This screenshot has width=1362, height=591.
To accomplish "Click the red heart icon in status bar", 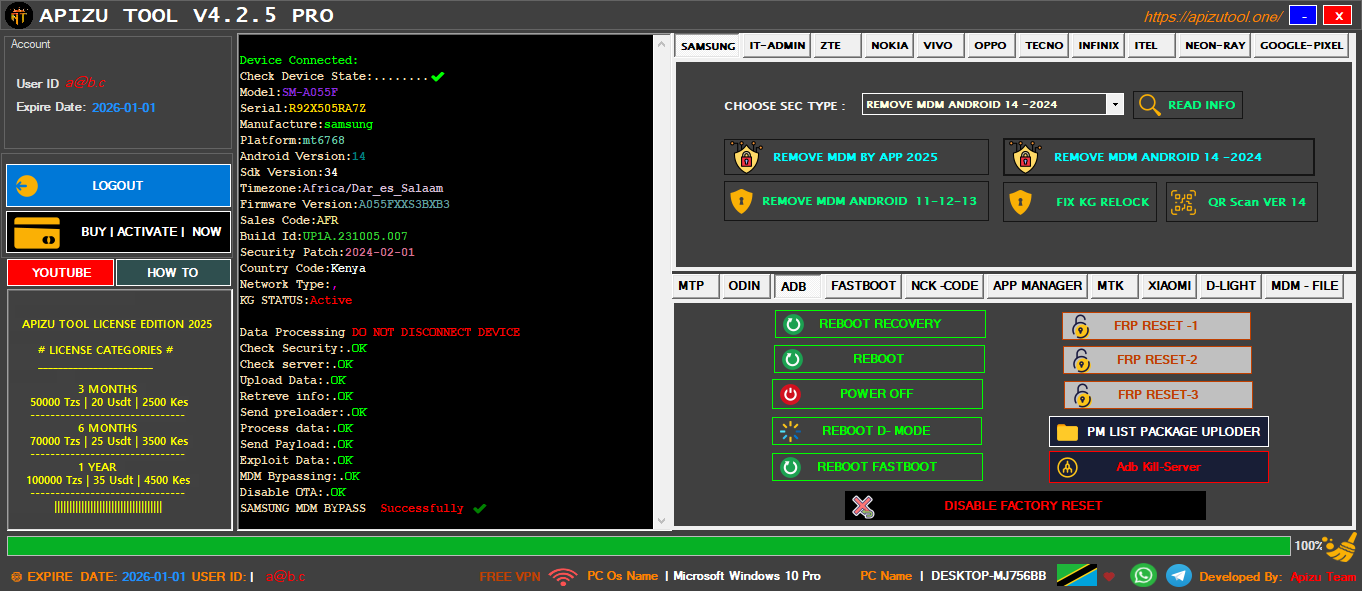I will point(1109,577).
